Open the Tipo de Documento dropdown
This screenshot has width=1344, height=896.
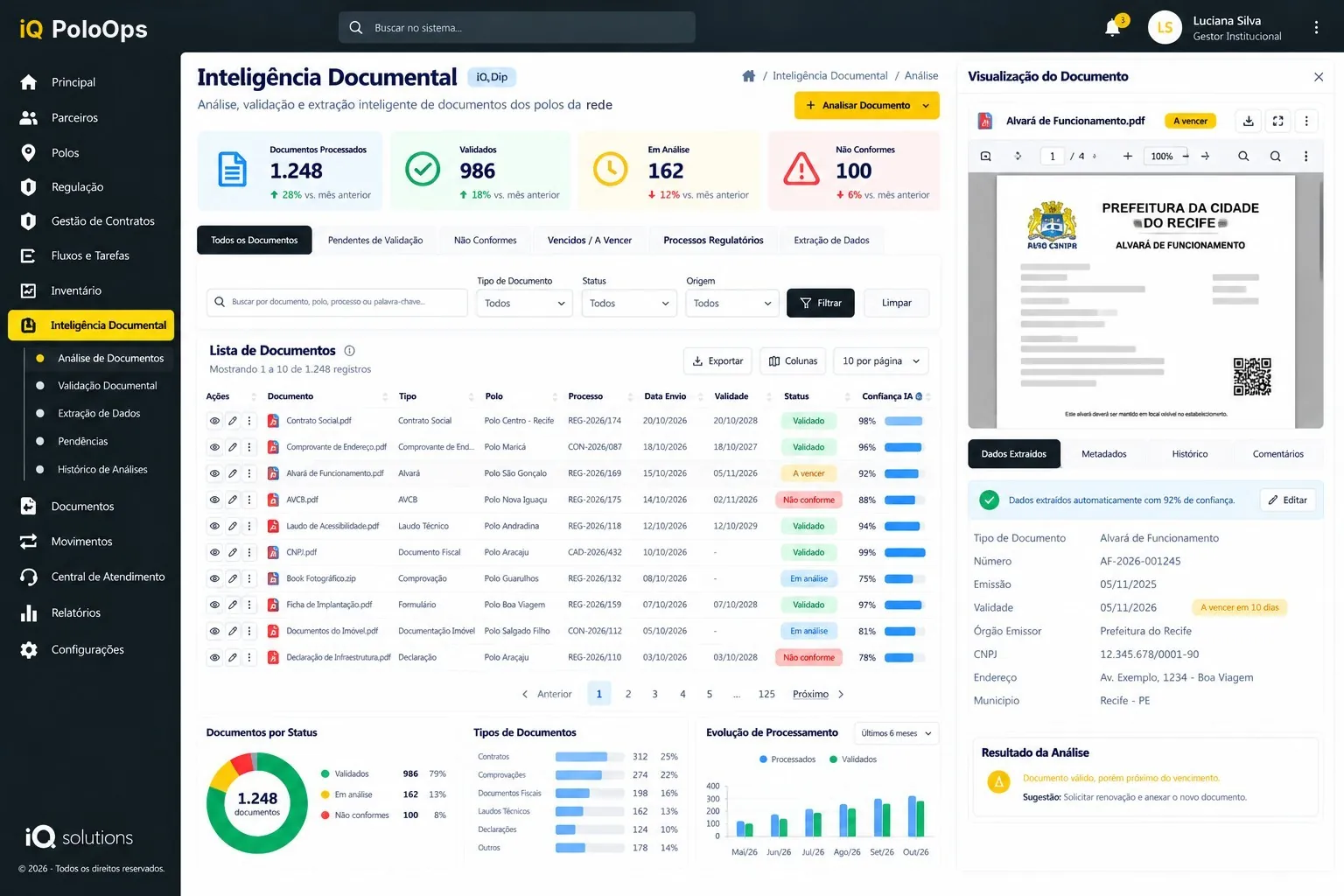pos(524,303)
